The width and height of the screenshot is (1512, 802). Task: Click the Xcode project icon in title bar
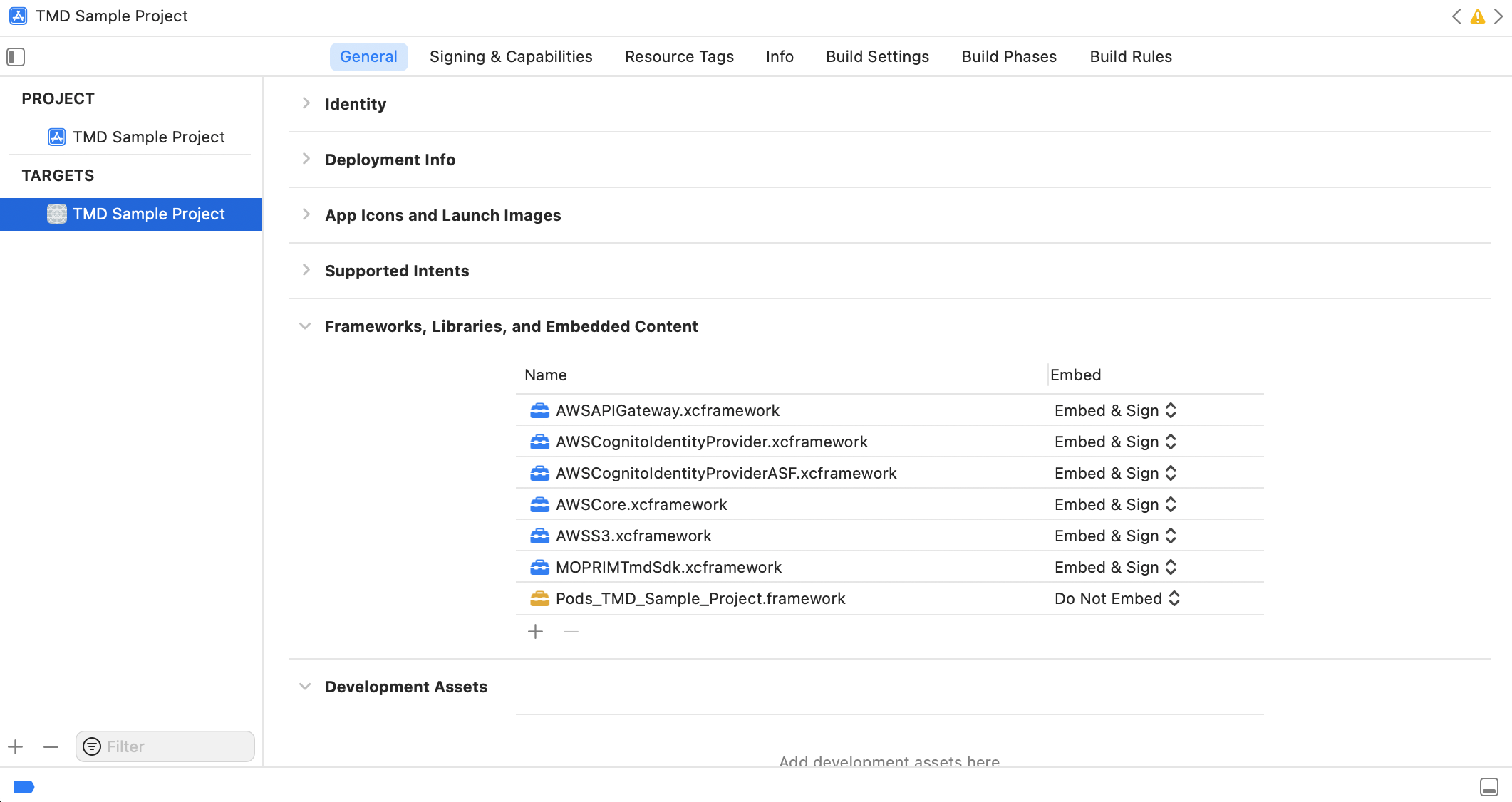(19, 16)
